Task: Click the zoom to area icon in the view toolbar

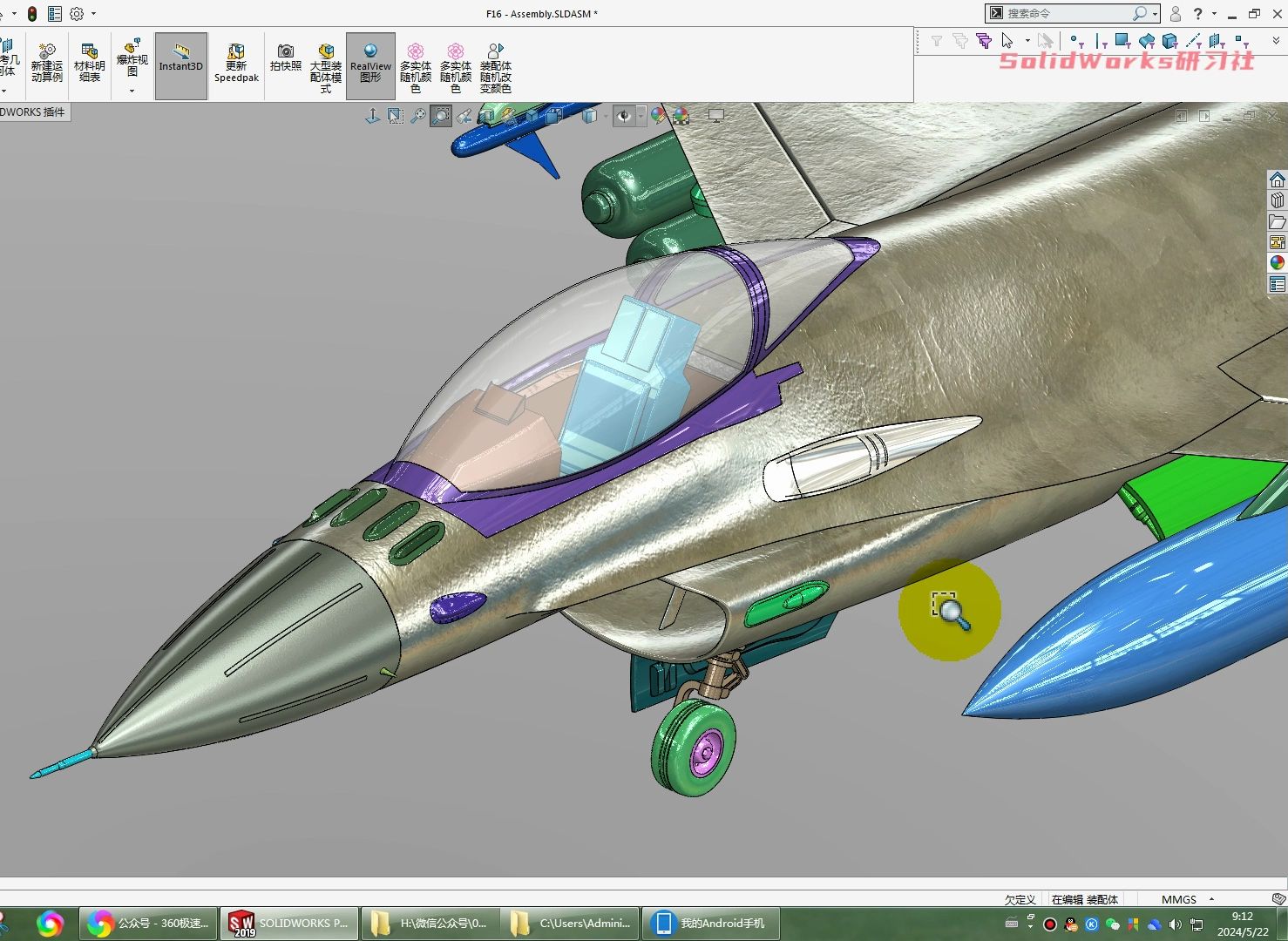Action: 441,116
